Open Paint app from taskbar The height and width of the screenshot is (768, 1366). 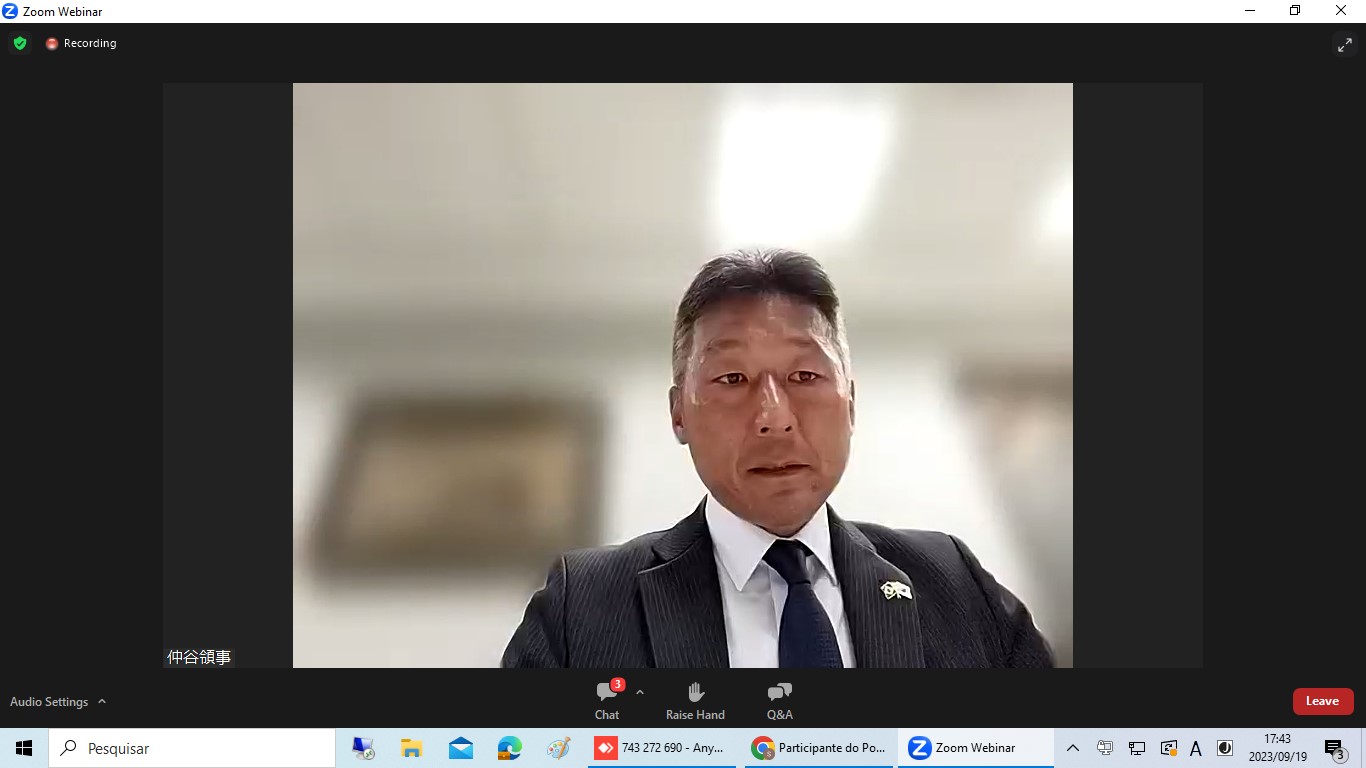pyautogui.click(x=558, y=748)
